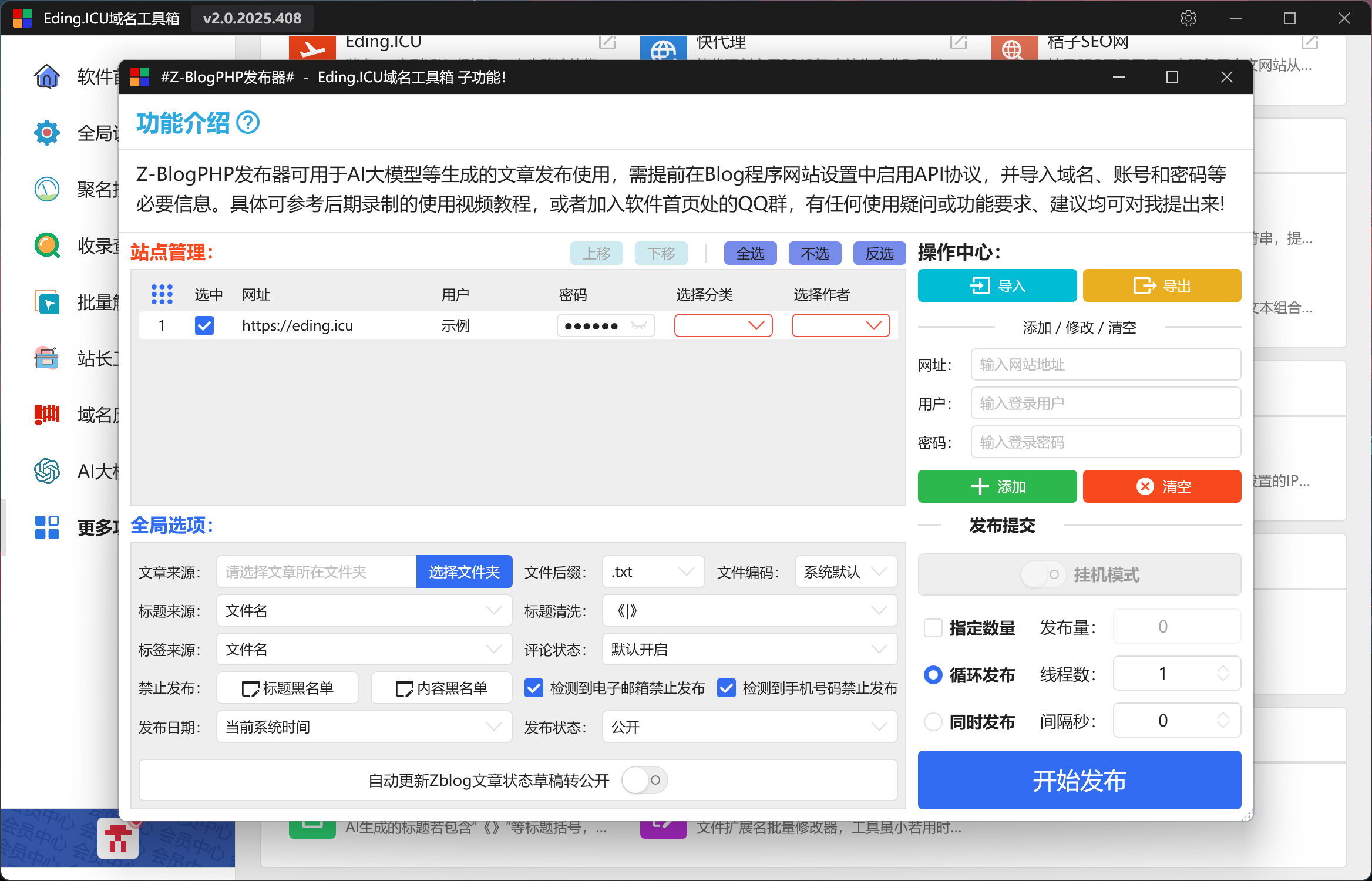Click the Z-BlogPHP dialog title logo
The height and width of the screenshot is (881, 1372).
tap(140, 77)
